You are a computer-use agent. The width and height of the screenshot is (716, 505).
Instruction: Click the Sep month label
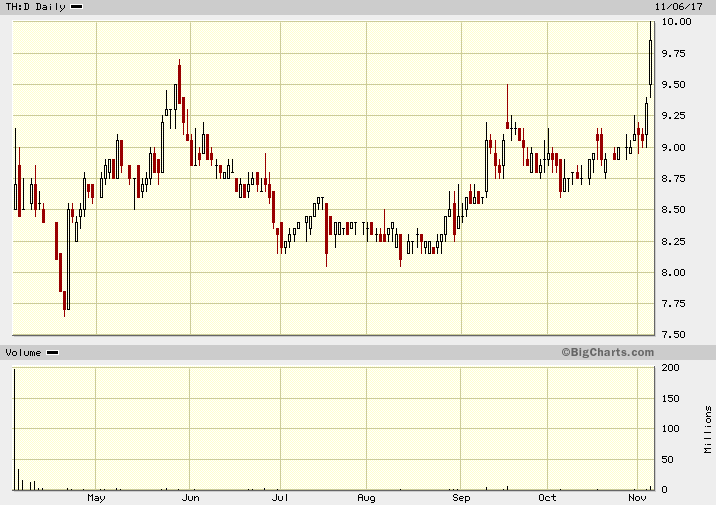tap(461, 498)
